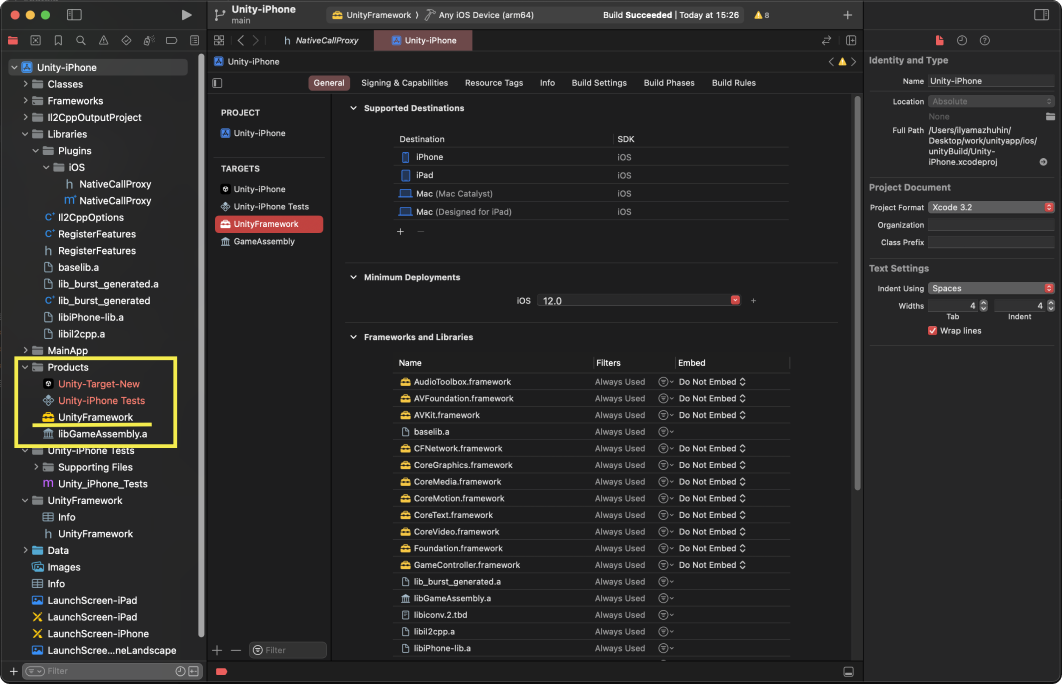Toggle the project/targets list sidebar icon
Screen dimensions: 1062x684
pos(218,83)
